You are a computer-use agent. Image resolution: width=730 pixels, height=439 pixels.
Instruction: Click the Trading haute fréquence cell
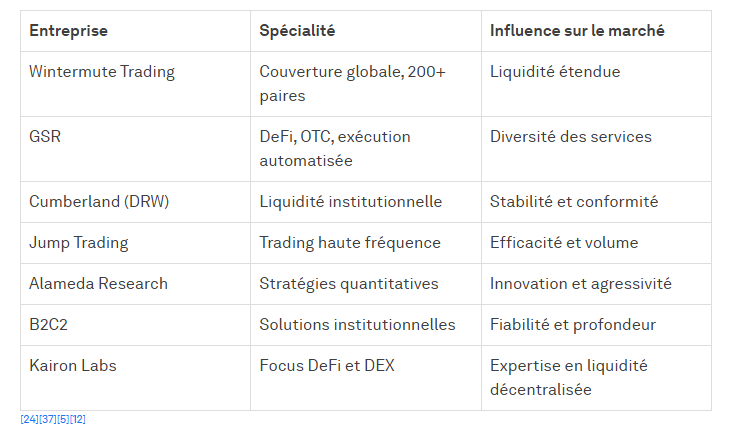coord(350,243)
